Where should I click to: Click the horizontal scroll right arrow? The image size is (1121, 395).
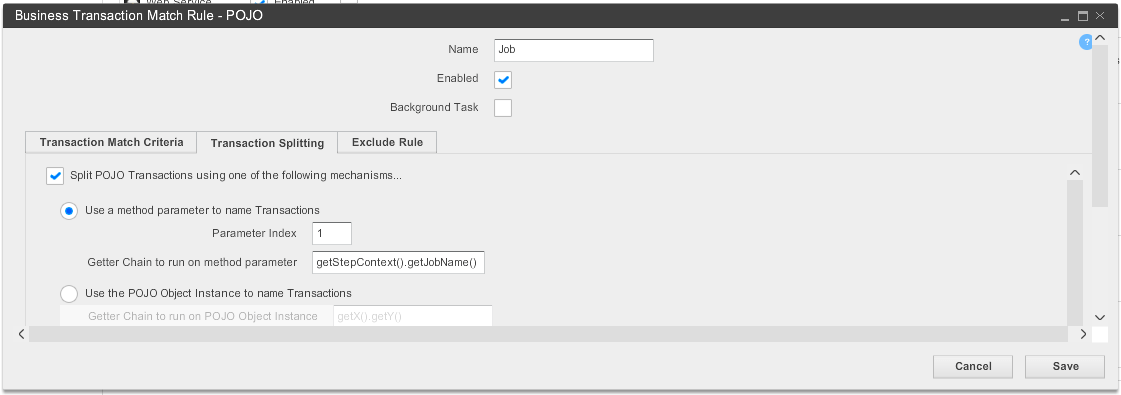pyautogui.click(x=1084, y=334)
